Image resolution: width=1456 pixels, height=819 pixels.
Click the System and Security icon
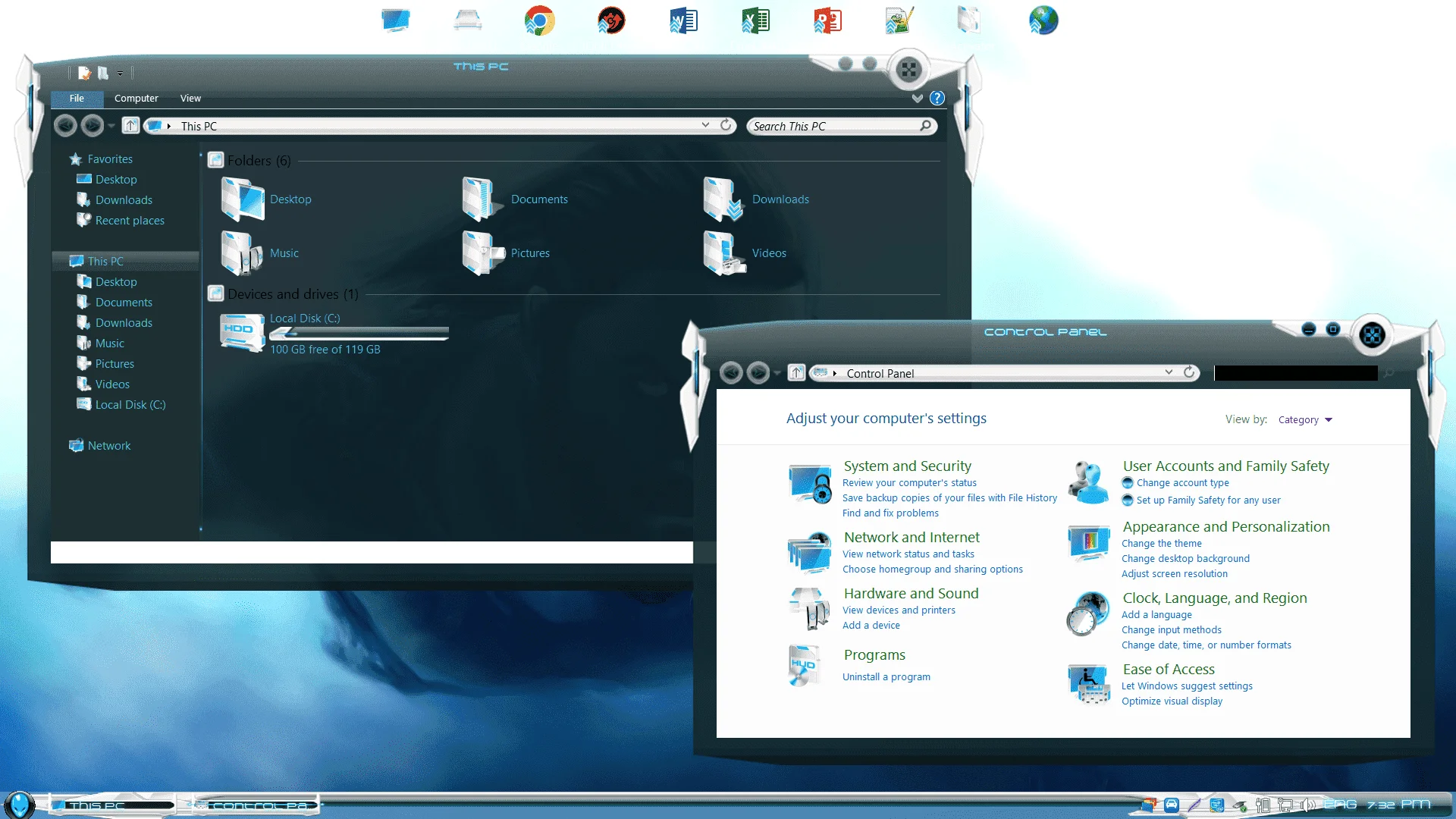point(809,484)
